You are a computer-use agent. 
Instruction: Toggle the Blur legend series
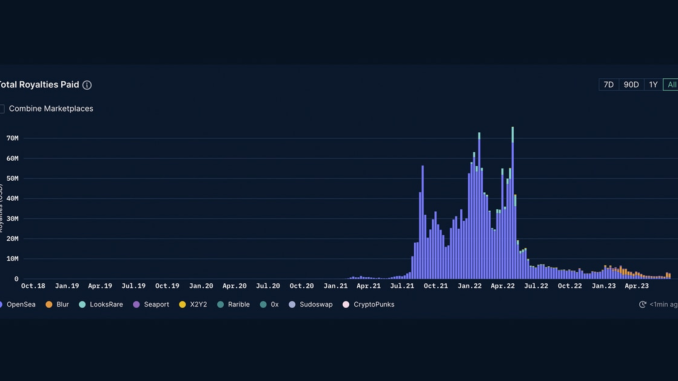pos(57,304)
